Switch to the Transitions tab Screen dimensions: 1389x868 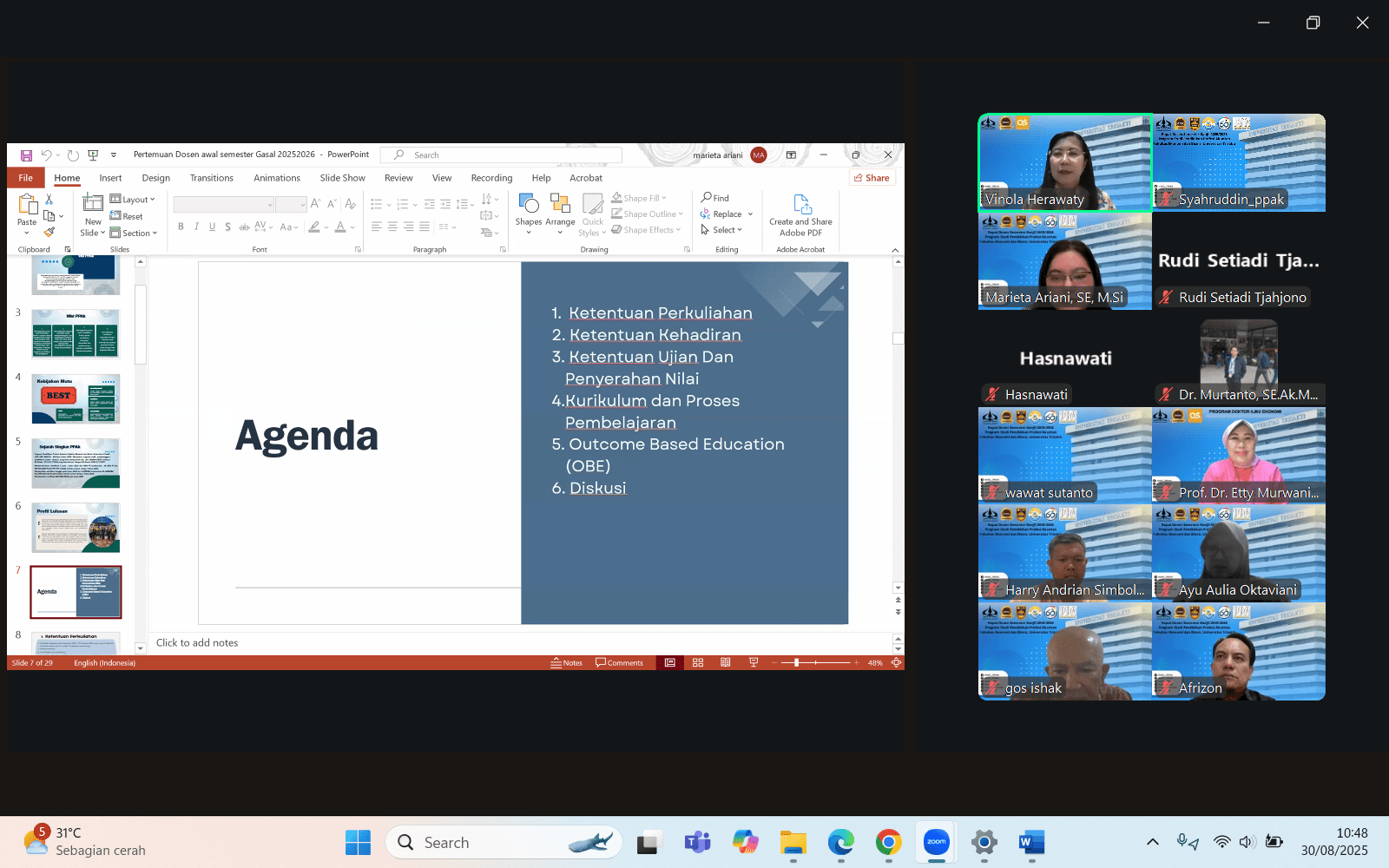click(x=212, y=178)
